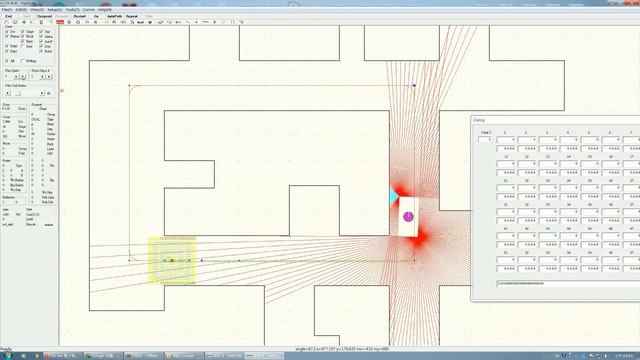Open the View(V) menu
The width and height of the screenshot is (640, 360).
tap(37, 9)
